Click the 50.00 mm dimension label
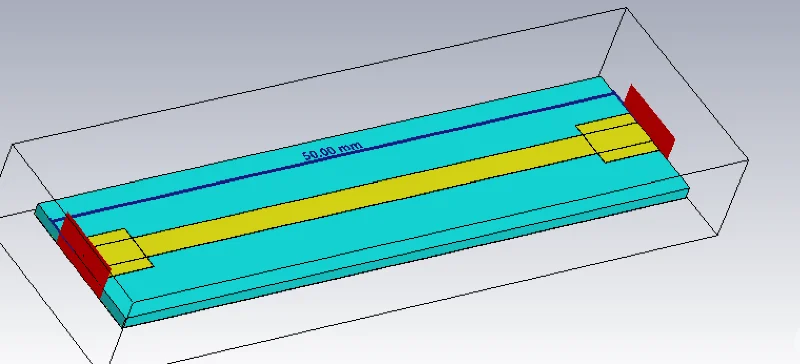 point(332,151)
